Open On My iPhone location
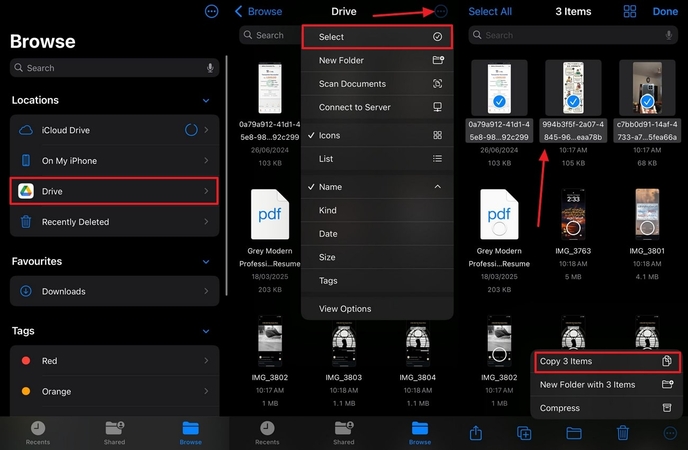Viewport: 688px width, 450px height. point(115,161)
